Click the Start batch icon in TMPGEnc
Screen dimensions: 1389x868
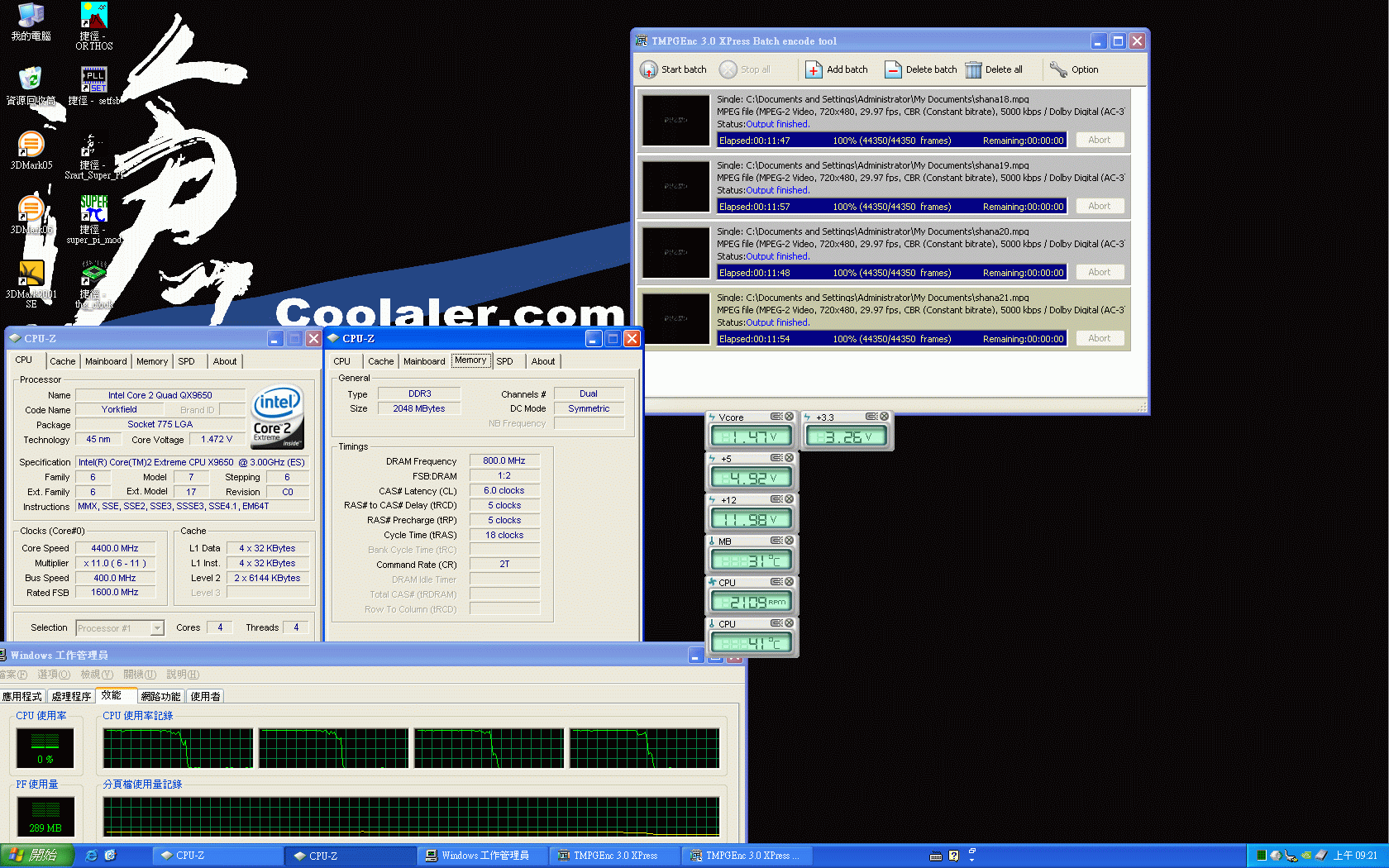649,70
